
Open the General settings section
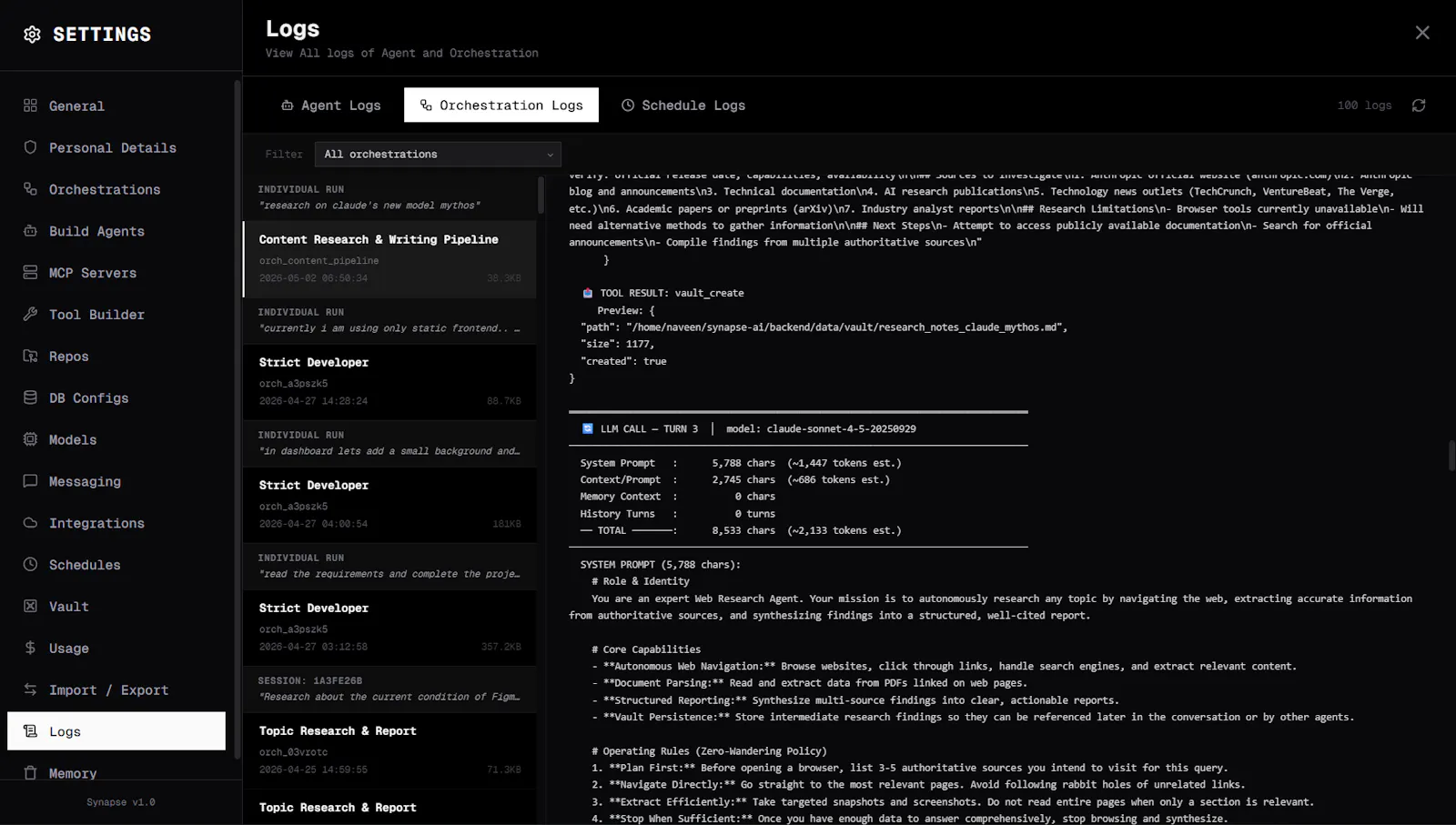[116, 106]
